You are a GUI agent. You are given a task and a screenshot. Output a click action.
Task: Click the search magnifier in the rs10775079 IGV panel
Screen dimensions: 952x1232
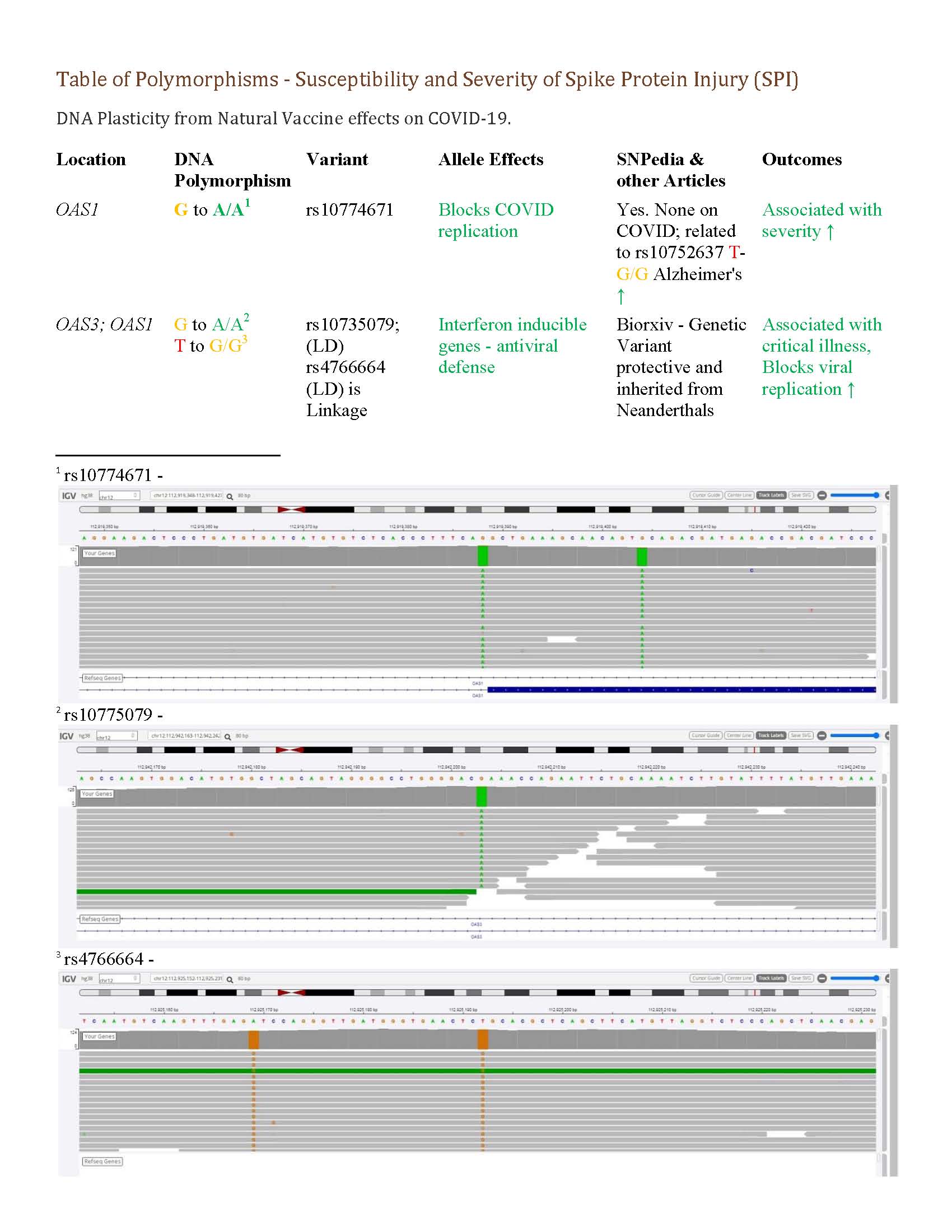click(228, 737)
